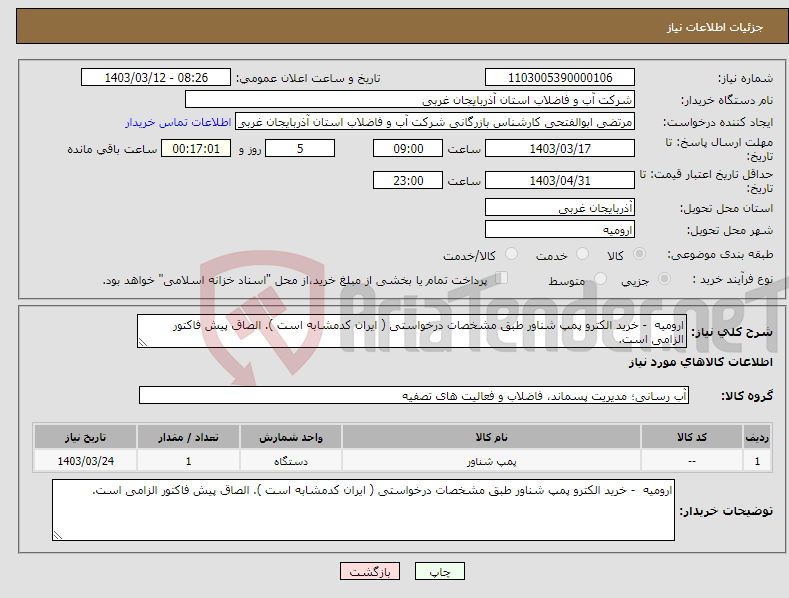Image resolution: width=789 pixels, height=598 pixels.
Task: Click the جزئیات اطلاعات نیاز header title
Action: 715,27
